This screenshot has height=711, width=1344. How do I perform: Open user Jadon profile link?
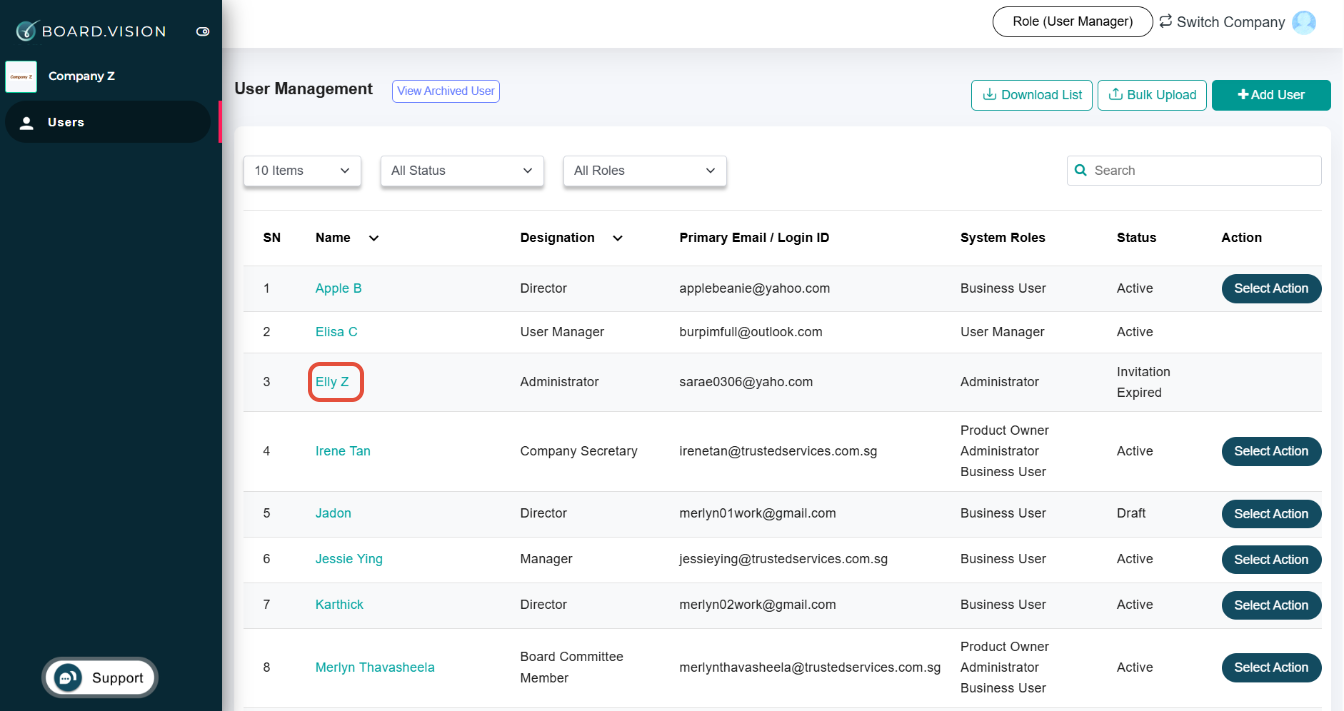(333, 513)
